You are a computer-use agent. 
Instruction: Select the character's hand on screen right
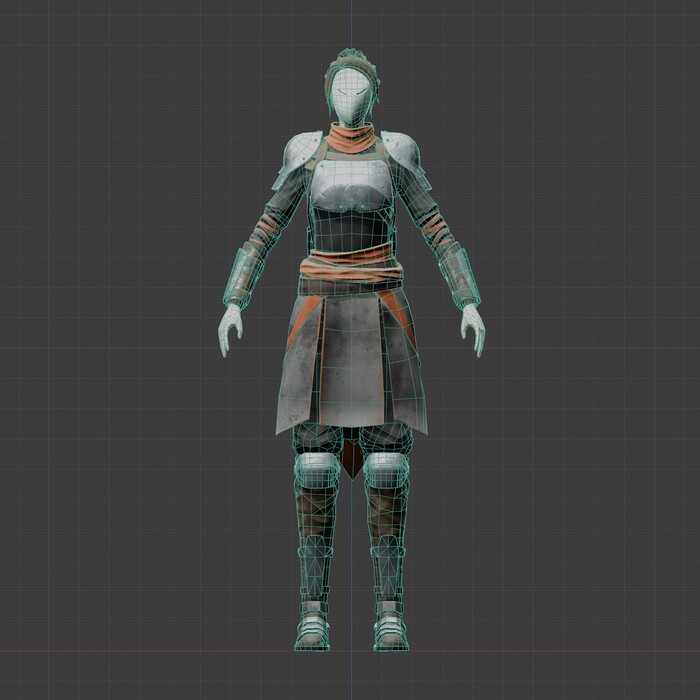(x=472, y=328)
